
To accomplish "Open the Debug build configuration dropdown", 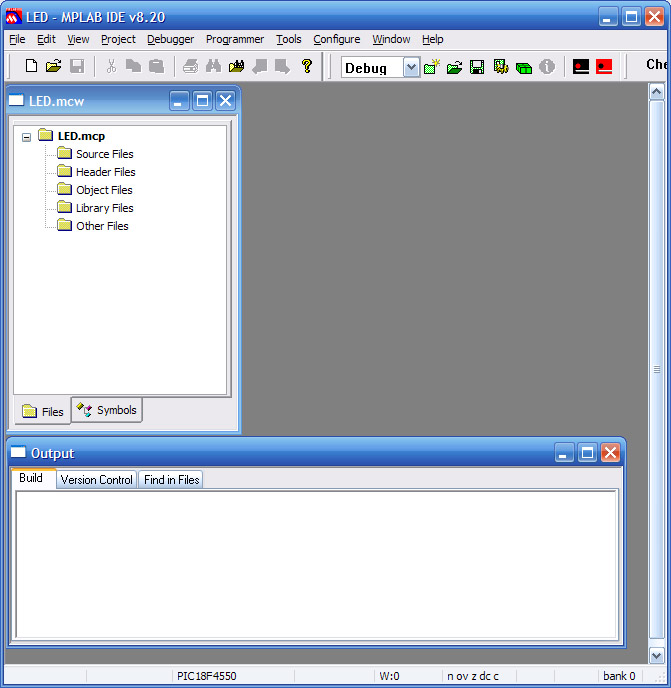I will pyautogui.click(x=412, y=68).
